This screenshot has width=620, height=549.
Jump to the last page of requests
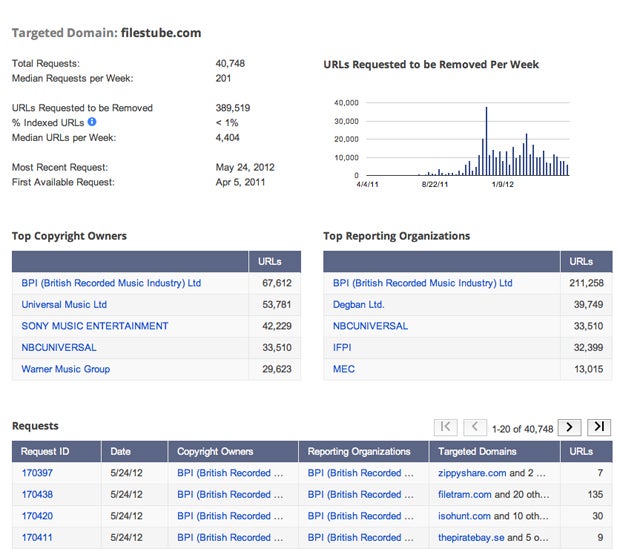coord(599,428)
